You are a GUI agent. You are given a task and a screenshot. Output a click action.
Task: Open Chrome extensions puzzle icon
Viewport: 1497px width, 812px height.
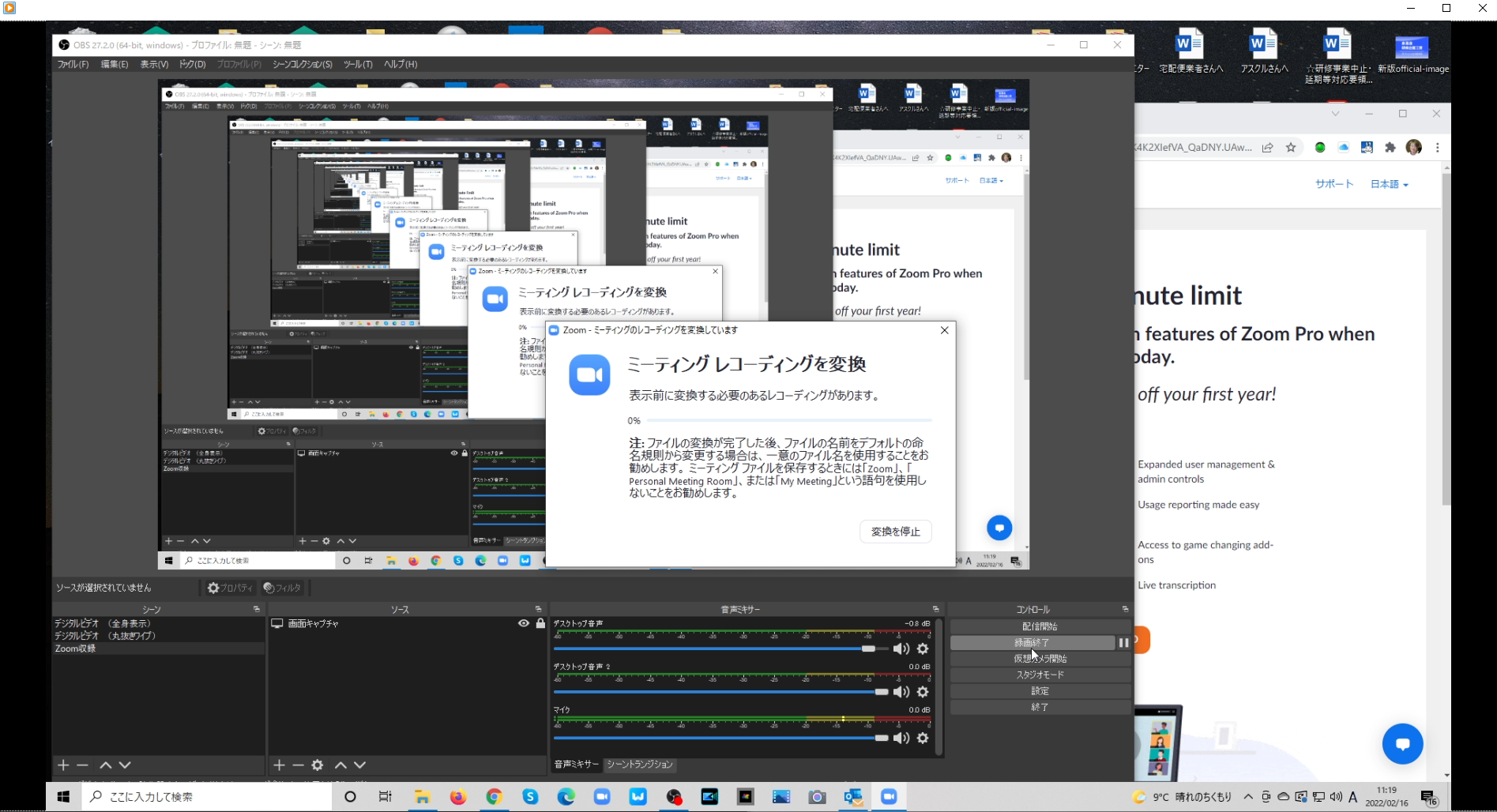point(1390,147)
